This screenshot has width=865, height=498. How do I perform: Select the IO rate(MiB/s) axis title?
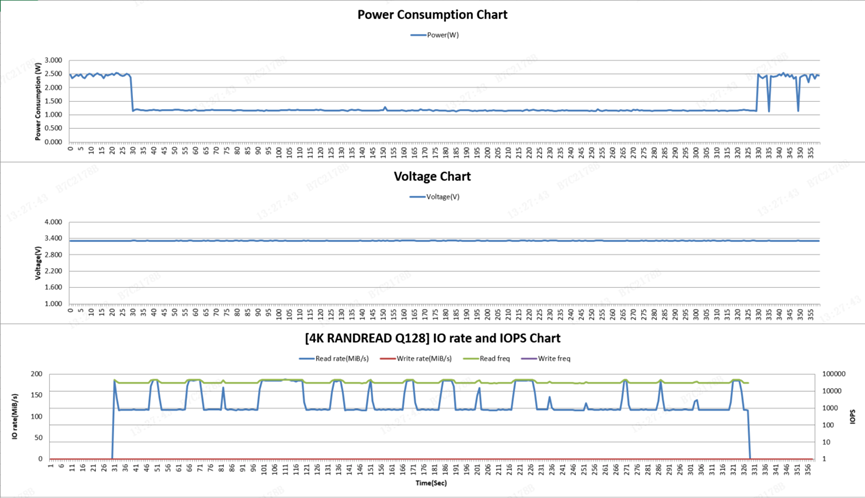(15, 416)
